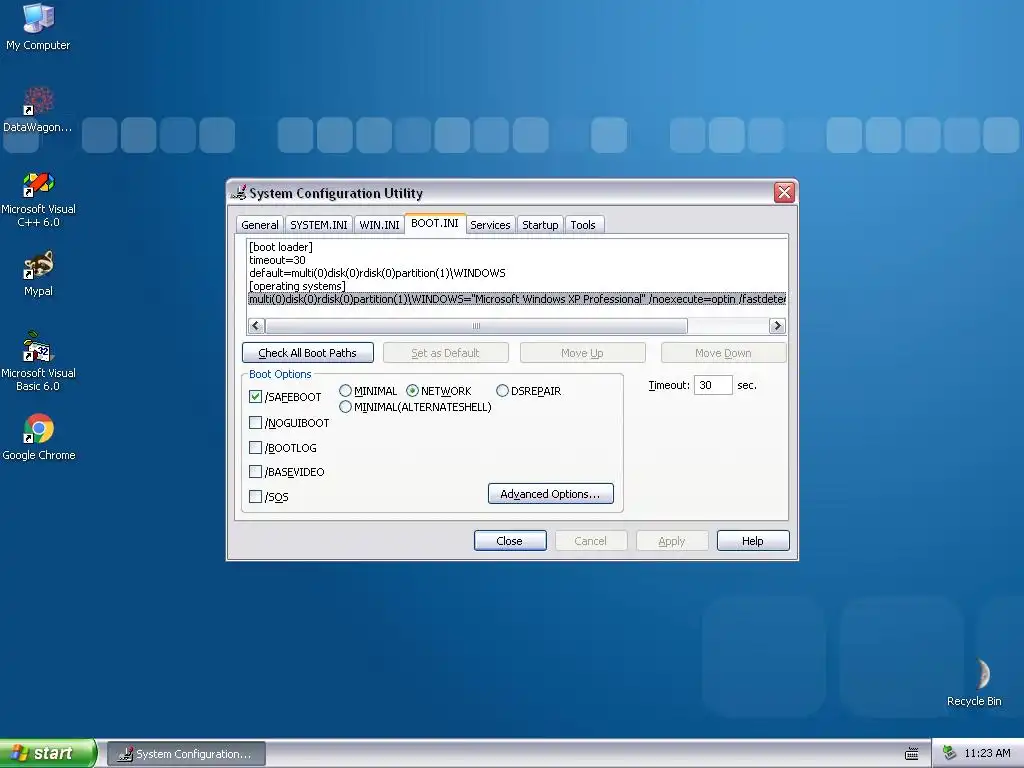Click the System Configuration taskbar button

coord(186,754)
